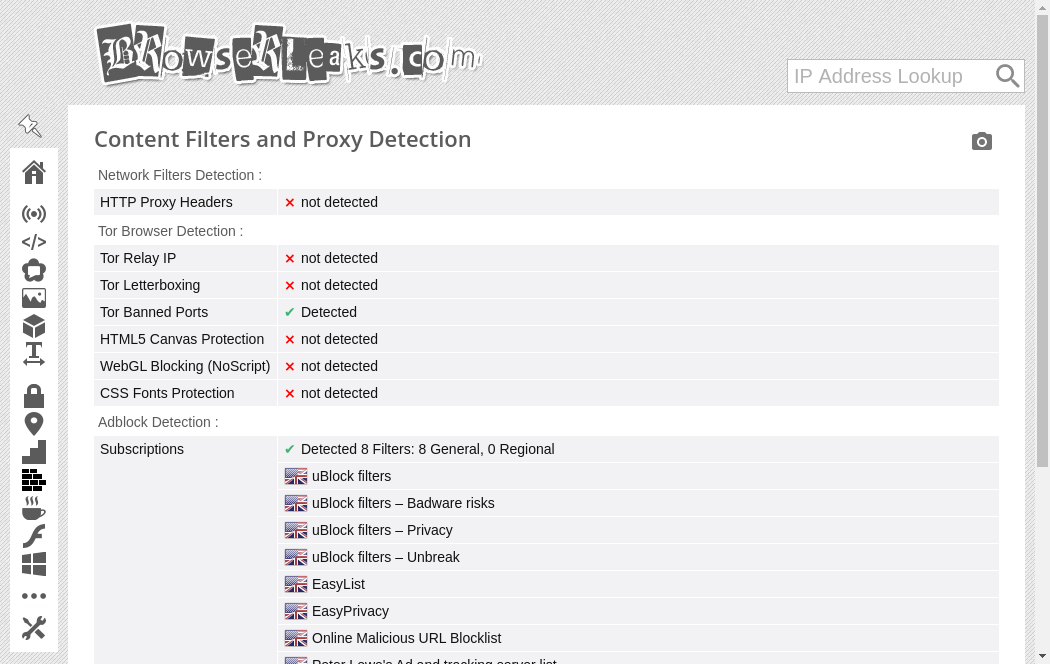Open the content filters brick wall icon
The height and width of the screenshot is (664, 1050).
click(x=34, y=480)
